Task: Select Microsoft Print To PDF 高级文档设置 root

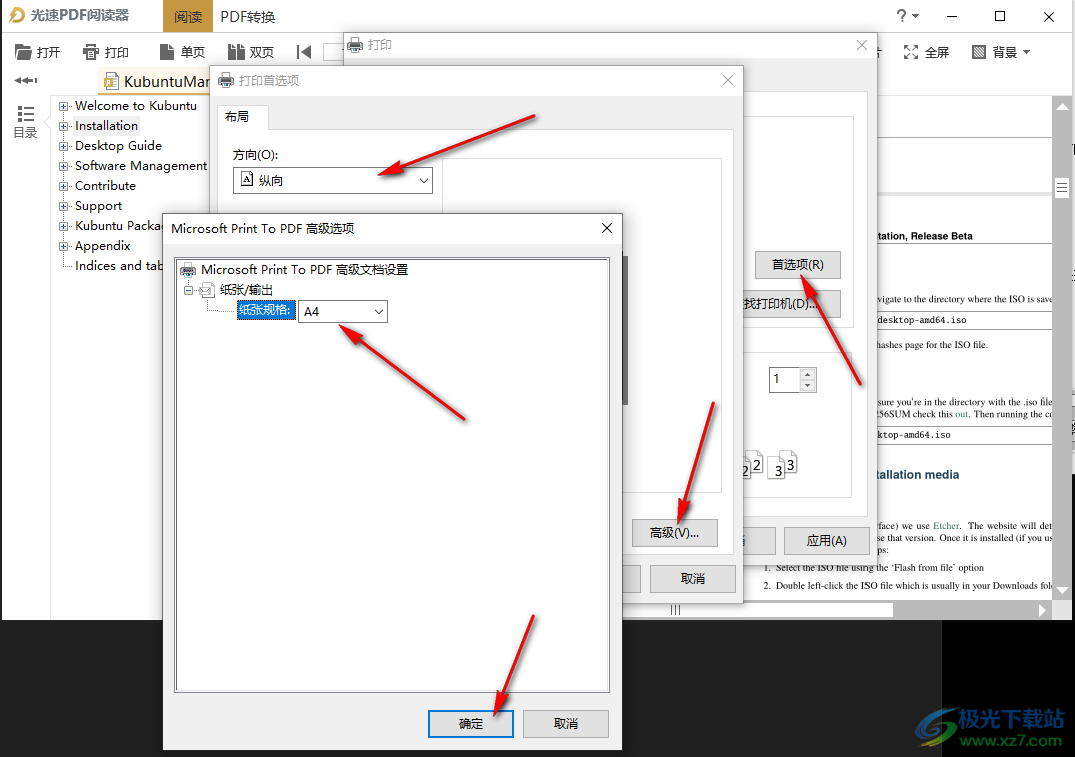Action: pos(304,269)
